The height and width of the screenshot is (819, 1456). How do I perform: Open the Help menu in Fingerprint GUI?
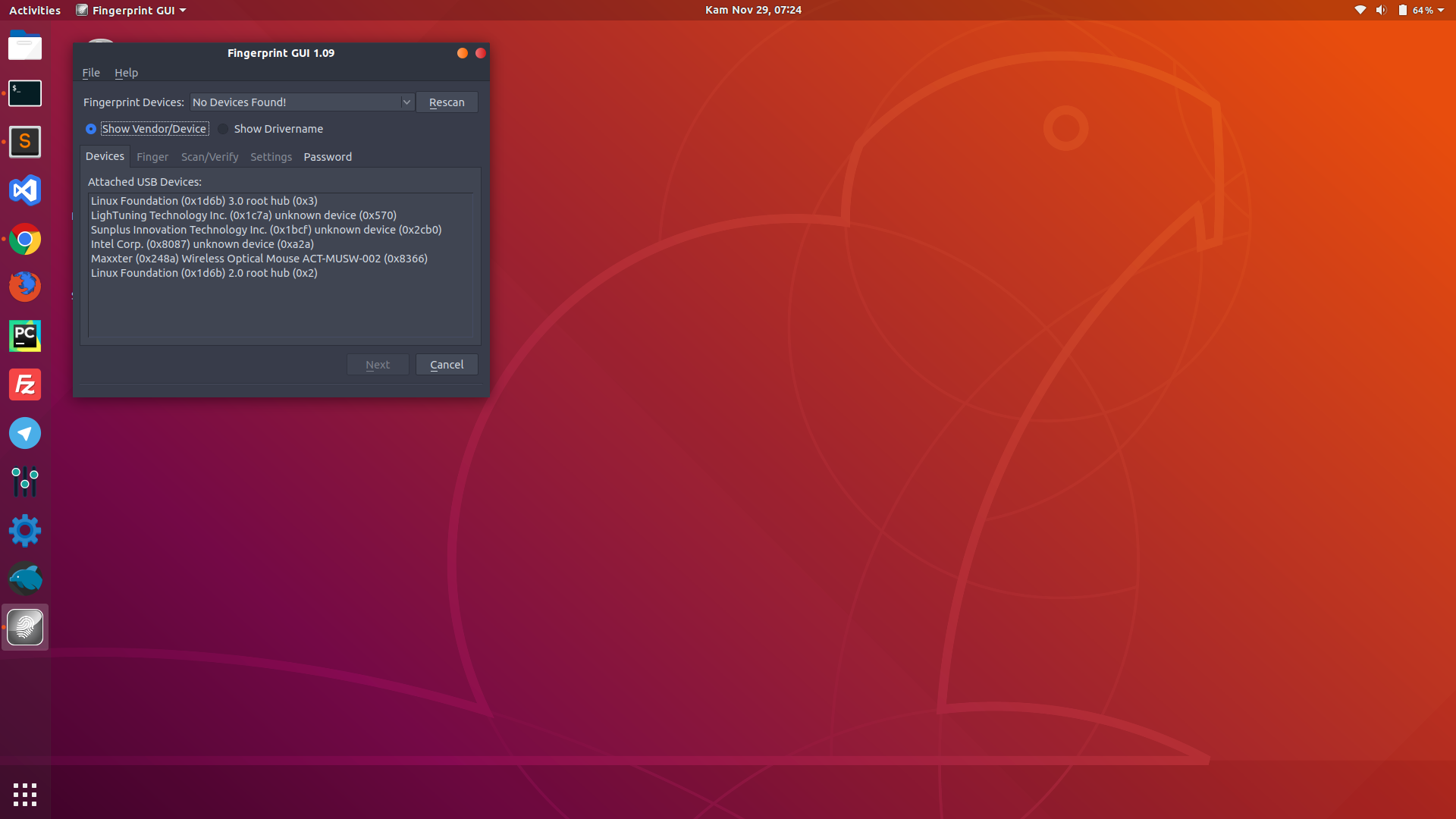tap(125, 72)
